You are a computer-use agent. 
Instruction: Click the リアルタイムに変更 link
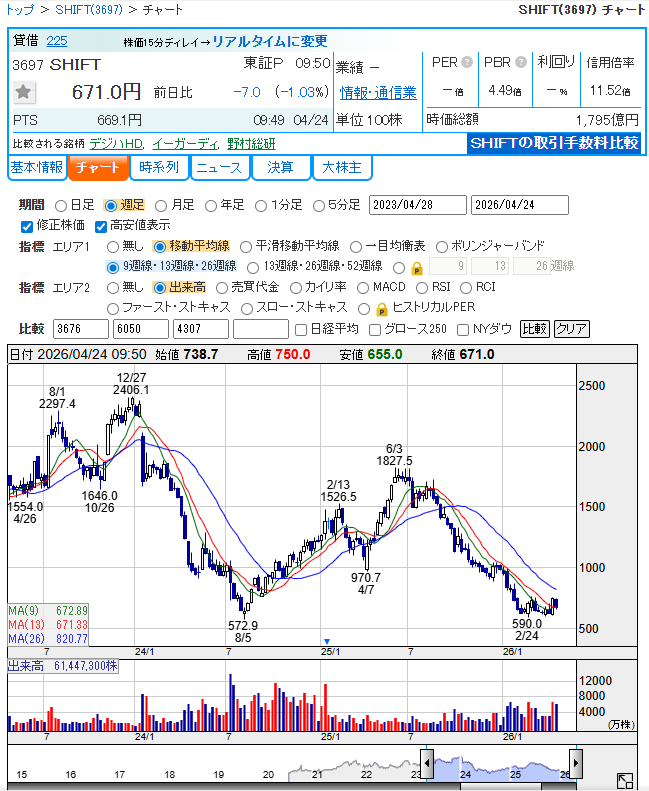point(270,41)
